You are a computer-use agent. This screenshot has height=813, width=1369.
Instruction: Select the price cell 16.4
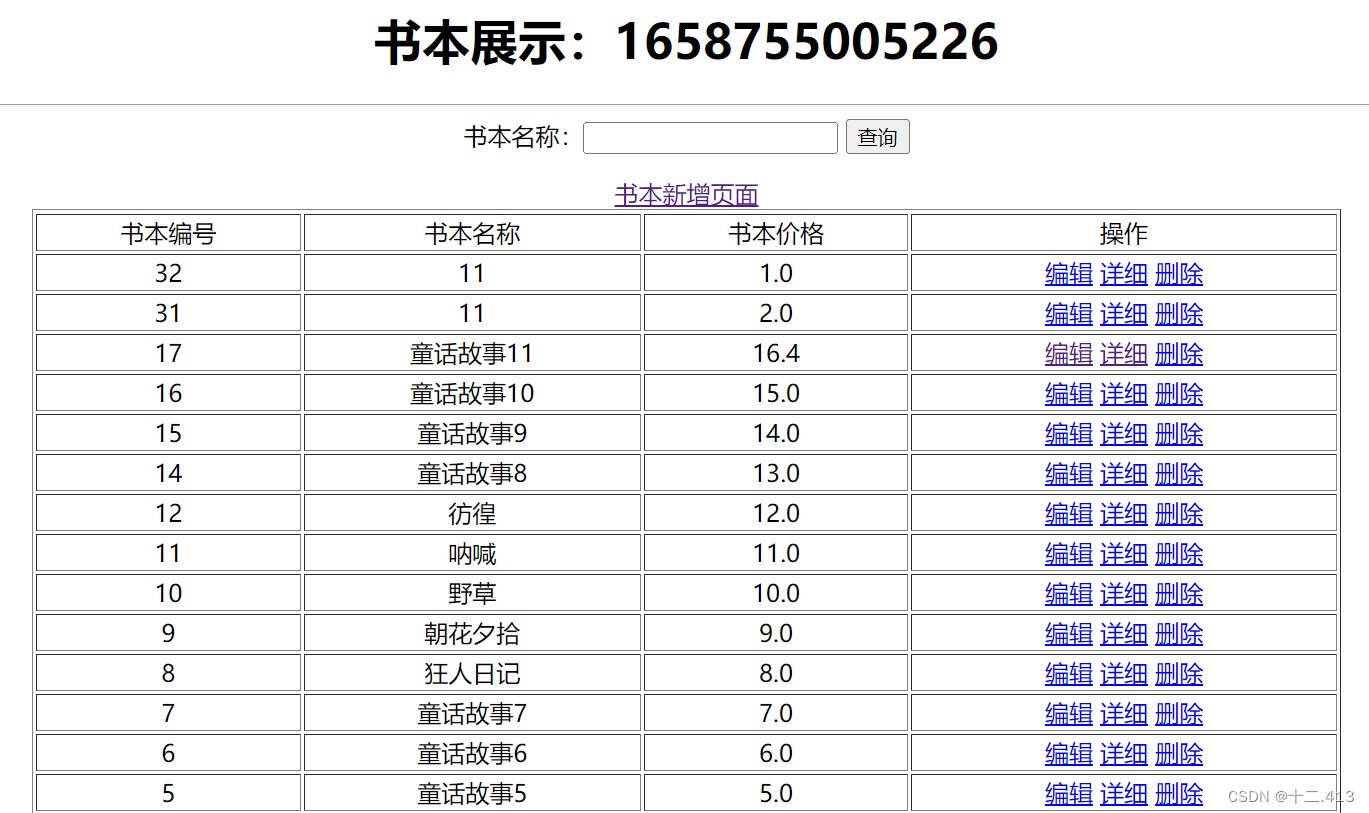tap(776, 353)
